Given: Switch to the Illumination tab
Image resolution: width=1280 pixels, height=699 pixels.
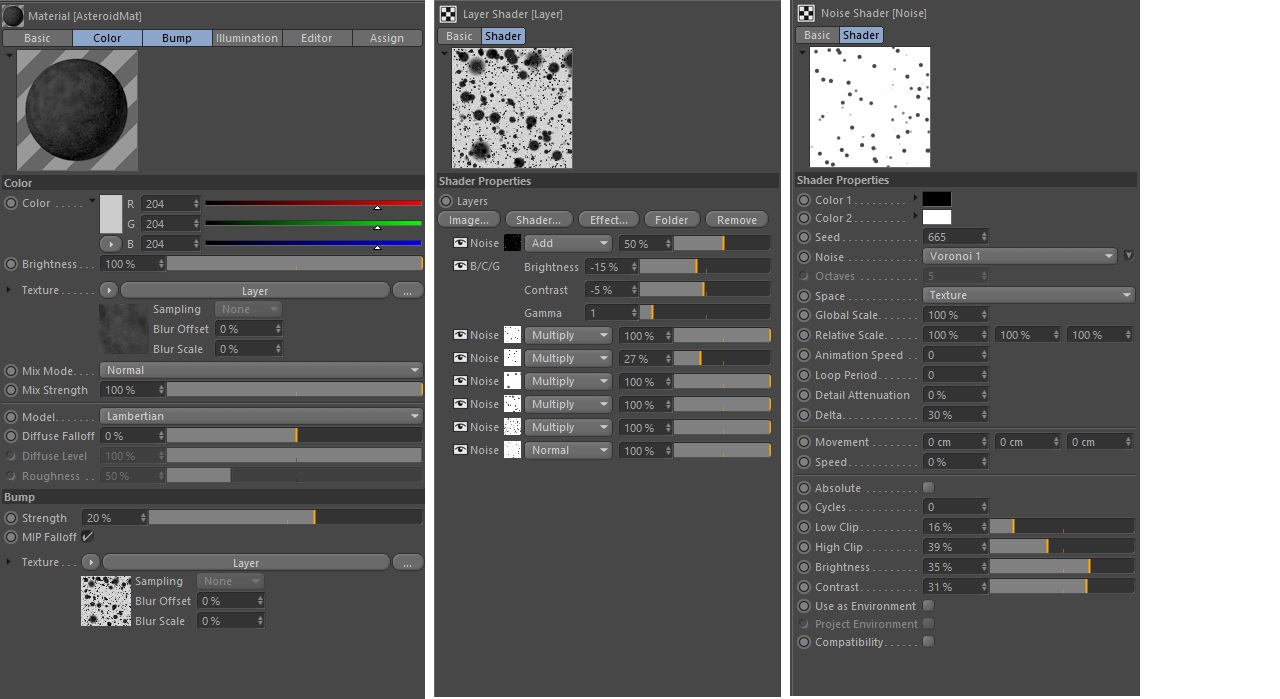Looking at the screenshot, I should [x=247, y=38].
